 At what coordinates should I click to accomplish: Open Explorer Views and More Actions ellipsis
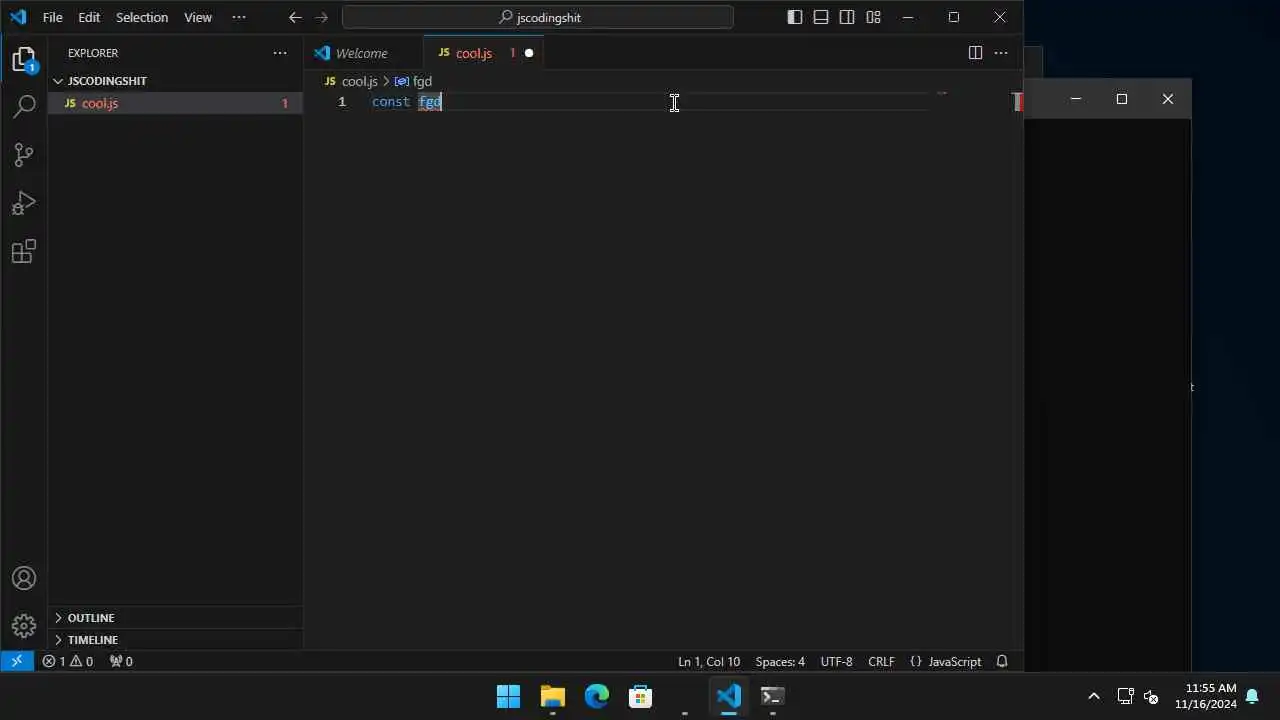[x=280, y=53]
